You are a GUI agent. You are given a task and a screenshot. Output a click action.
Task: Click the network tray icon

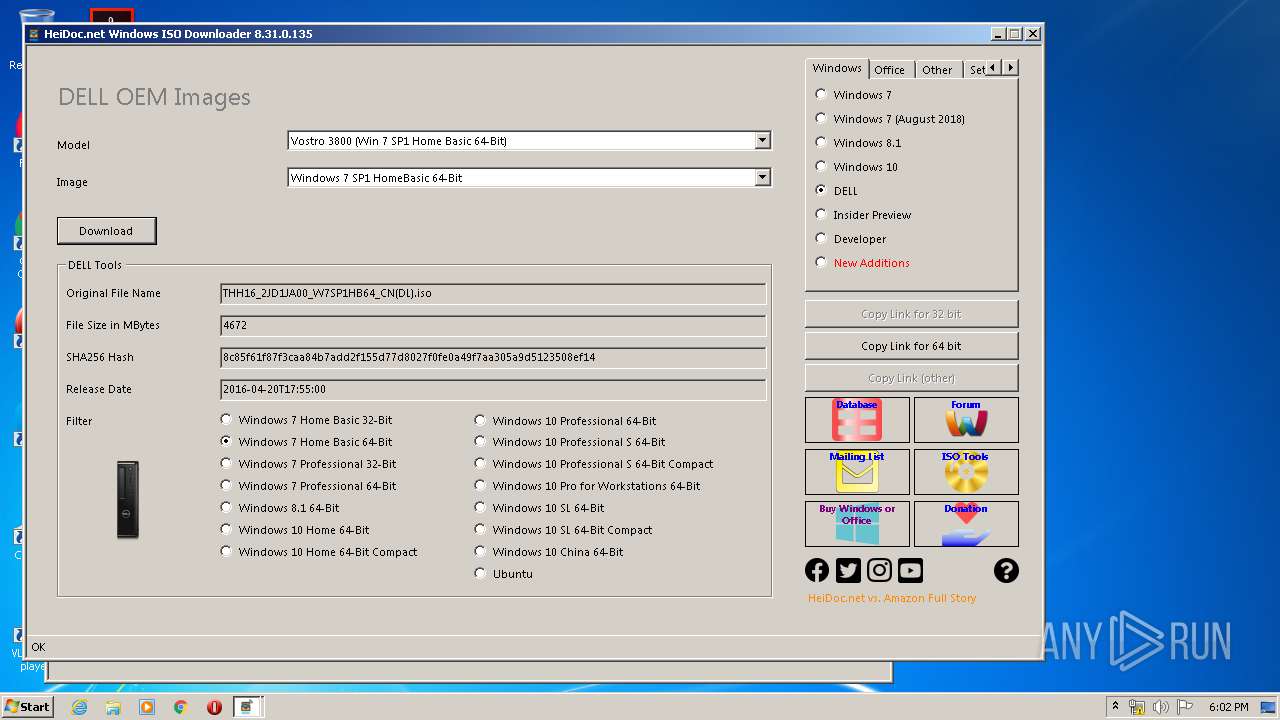1137,707
